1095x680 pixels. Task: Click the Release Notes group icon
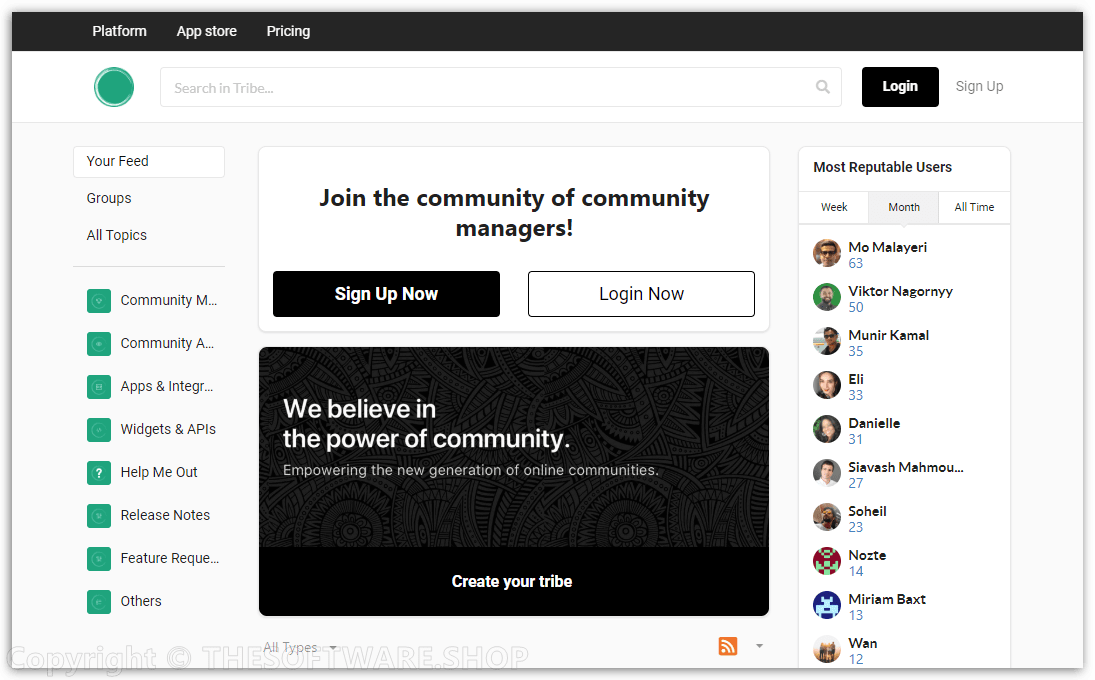point(99,515)
